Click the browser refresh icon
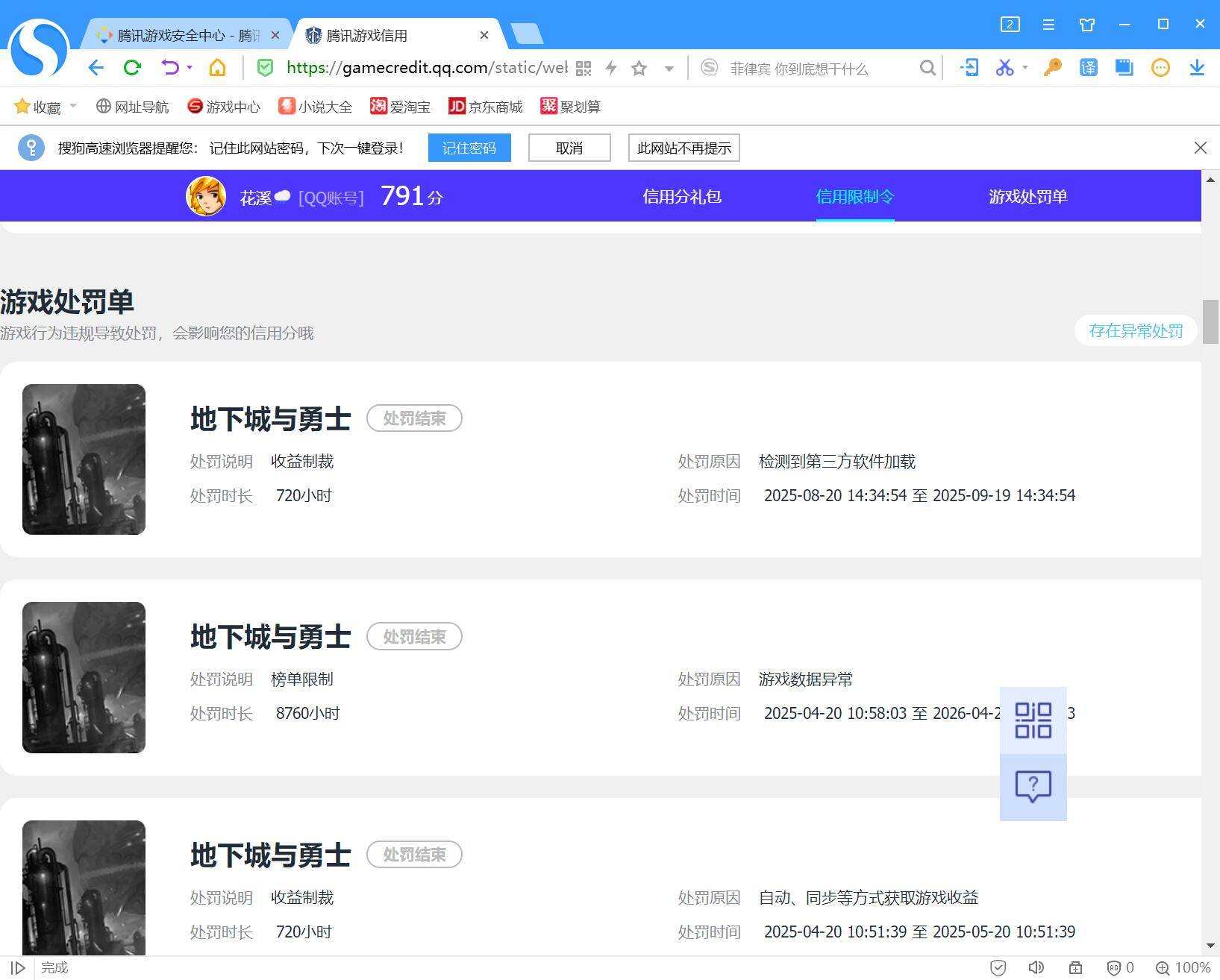This screenshot has width=1220, height=980. (x=132, y=68)
